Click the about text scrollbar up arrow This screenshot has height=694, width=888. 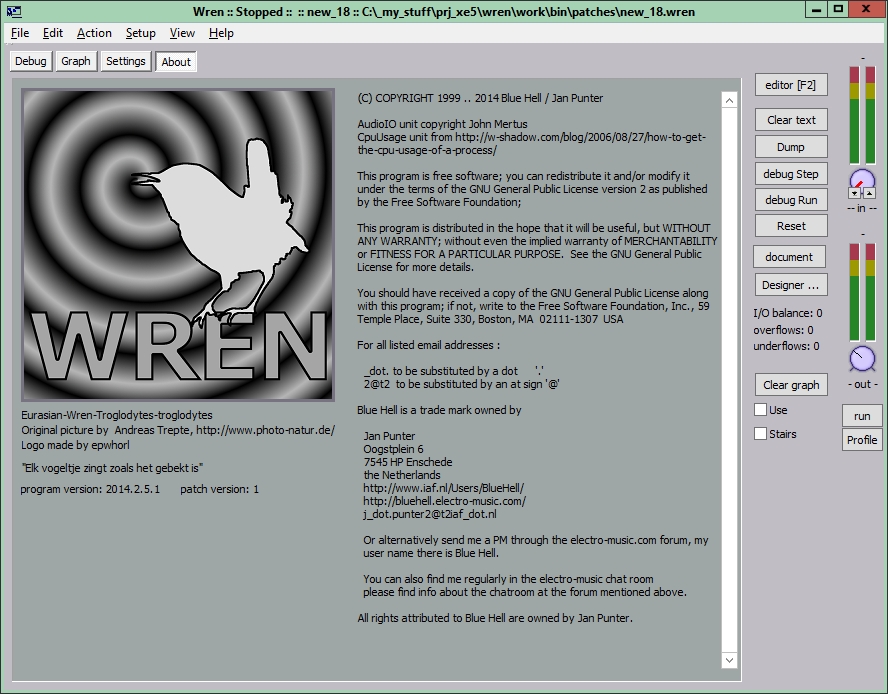pyautogui.click(x=729, y=101)
